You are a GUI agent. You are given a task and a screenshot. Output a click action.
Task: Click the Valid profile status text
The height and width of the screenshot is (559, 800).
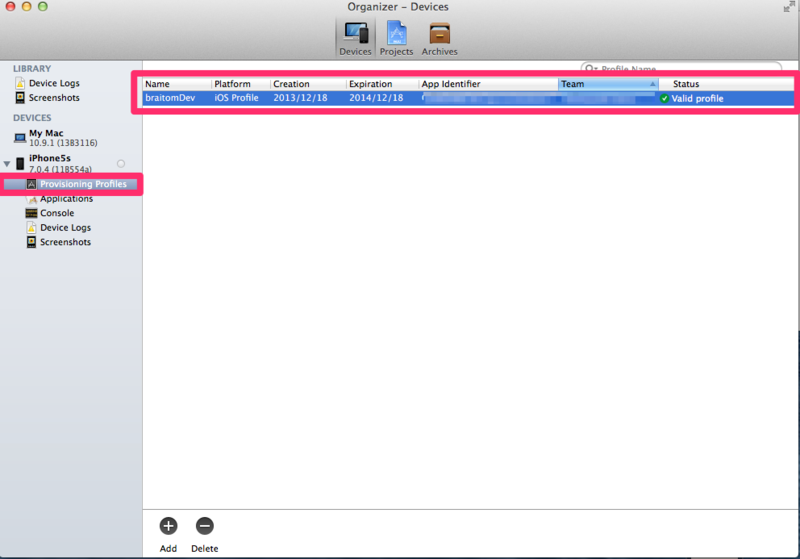coord(697,98)
